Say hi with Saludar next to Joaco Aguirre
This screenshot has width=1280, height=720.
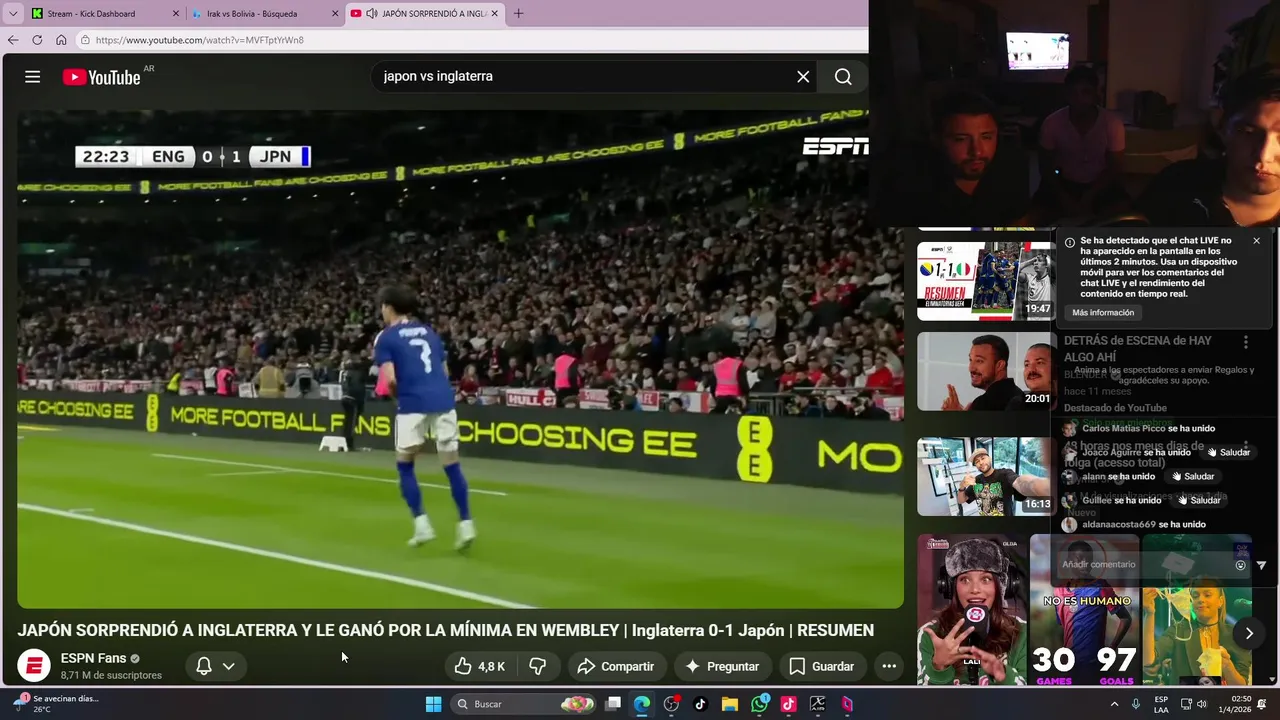point(1229,452)
